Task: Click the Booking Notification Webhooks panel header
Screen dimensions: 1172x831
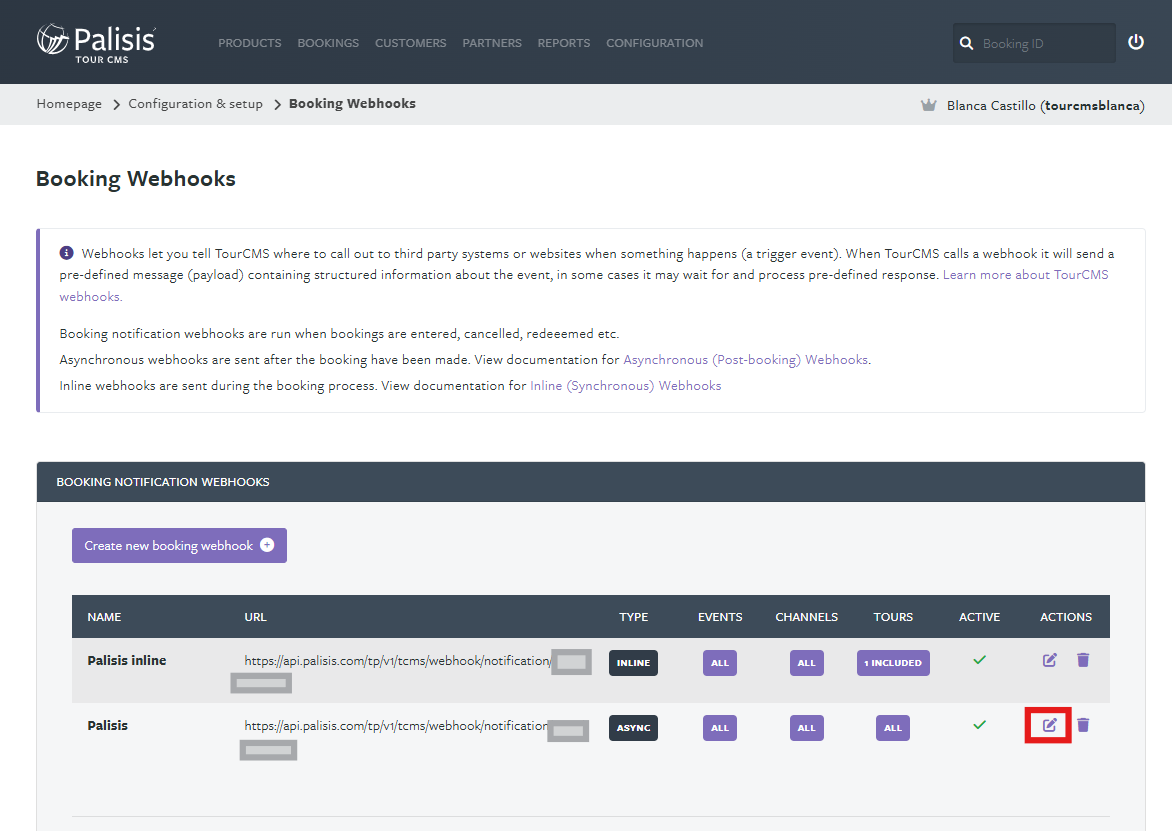Action: [x=590, y=482]
